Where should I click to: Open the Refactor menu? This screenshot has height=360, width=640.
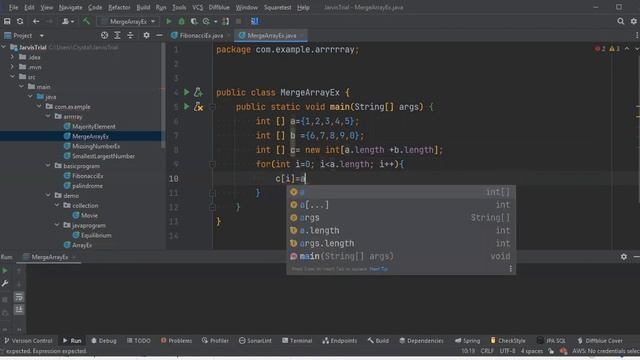119,7
